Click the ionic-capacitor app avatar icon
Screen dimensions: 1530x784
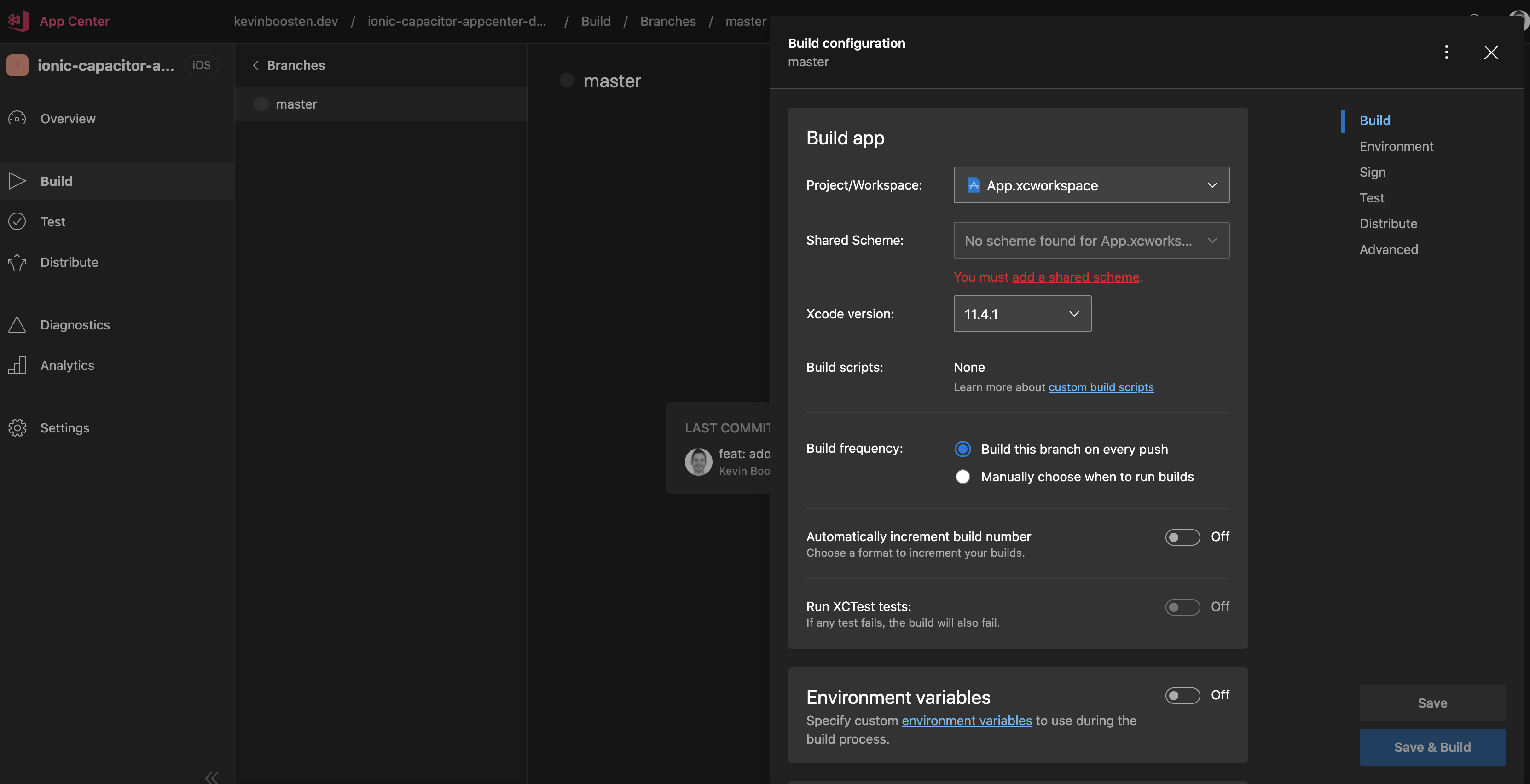17,65
